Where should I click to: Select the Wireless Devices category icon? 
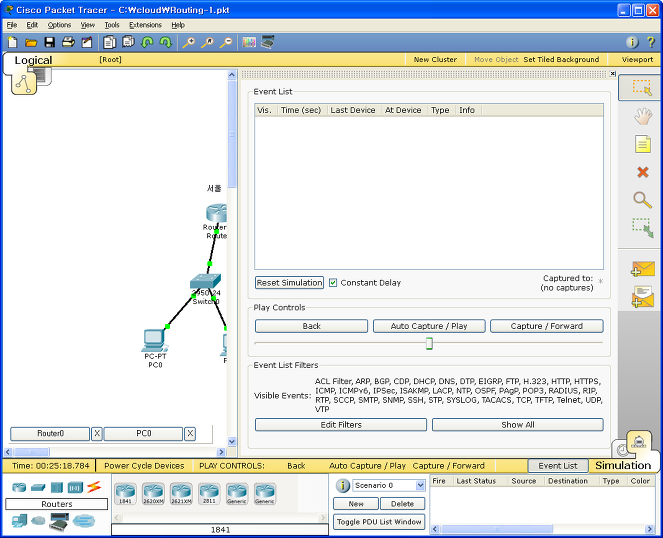75,487
